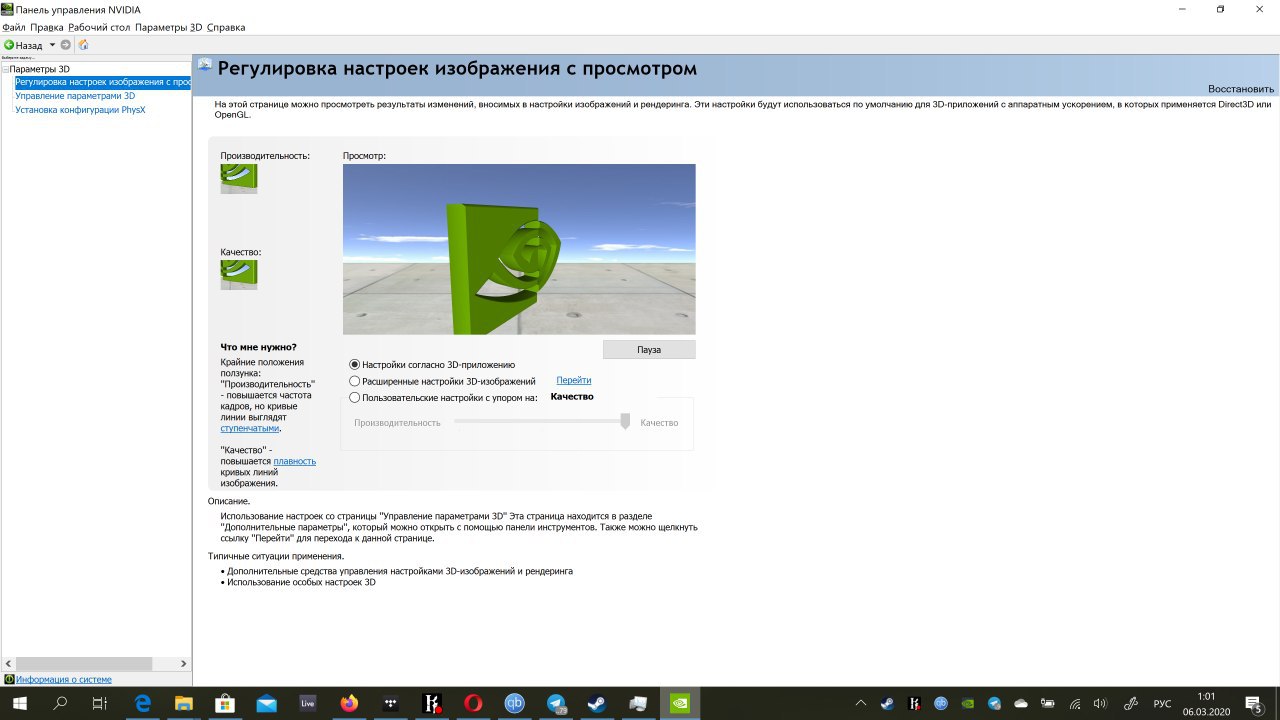Click the Производительность–Качество slider handle

625,421
